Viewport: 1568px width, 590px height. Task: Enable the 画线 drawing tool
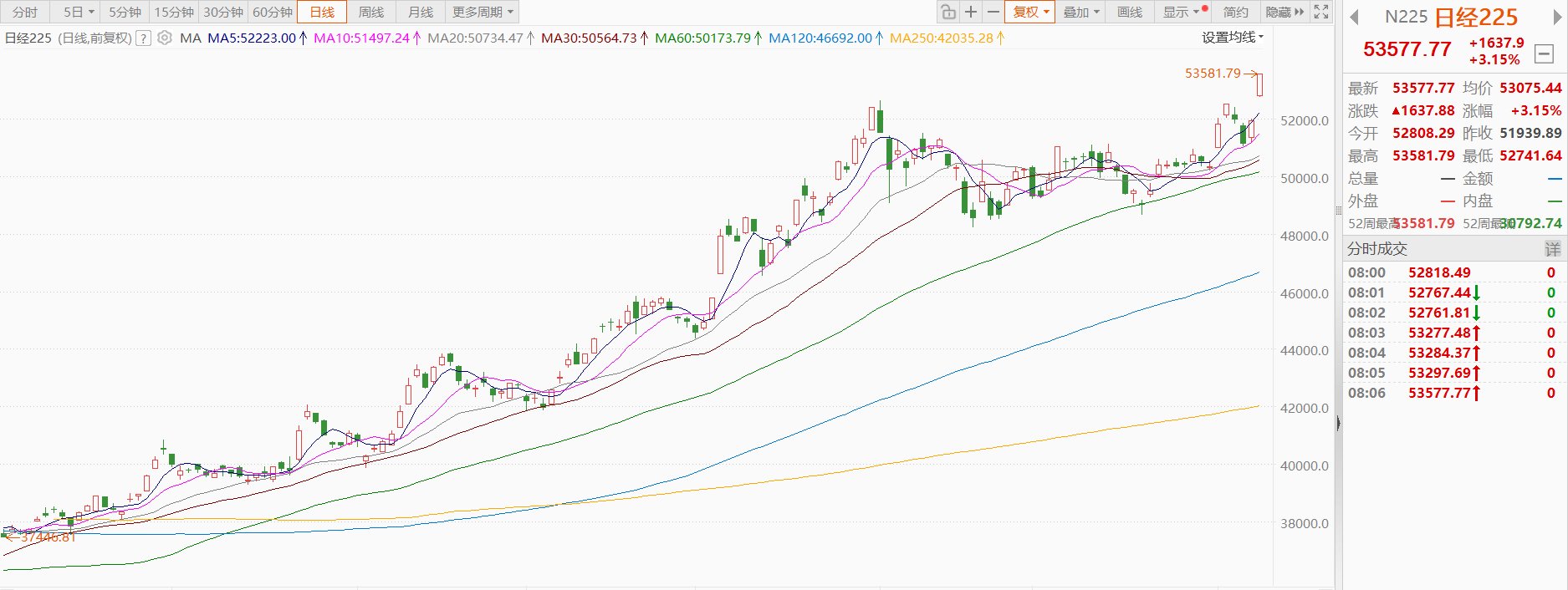click(1130, 12)
